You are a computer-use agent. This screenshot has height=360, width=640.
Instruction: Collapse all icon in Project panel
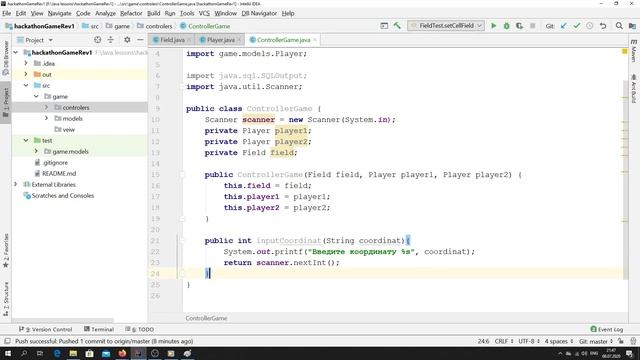tap(111, 40)
